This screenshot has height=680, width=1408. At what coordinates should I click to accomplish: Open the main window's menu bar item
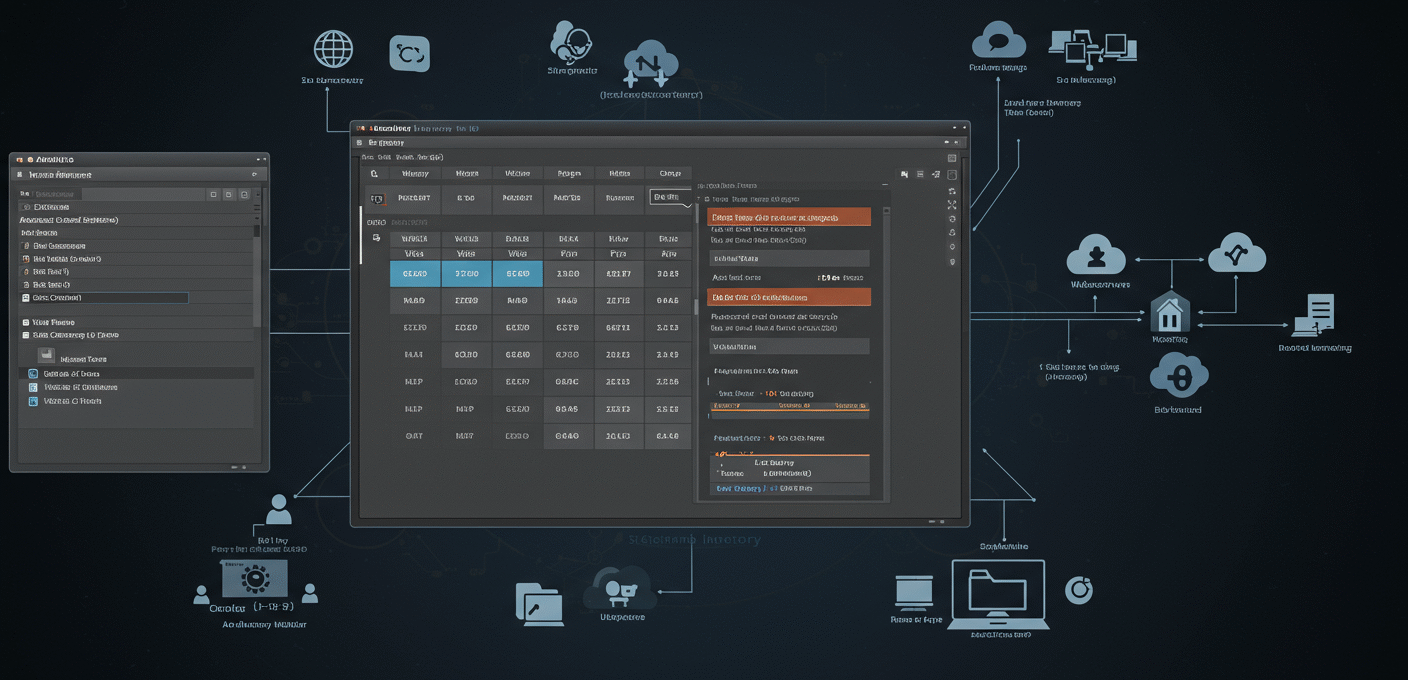tap(384, 143)
